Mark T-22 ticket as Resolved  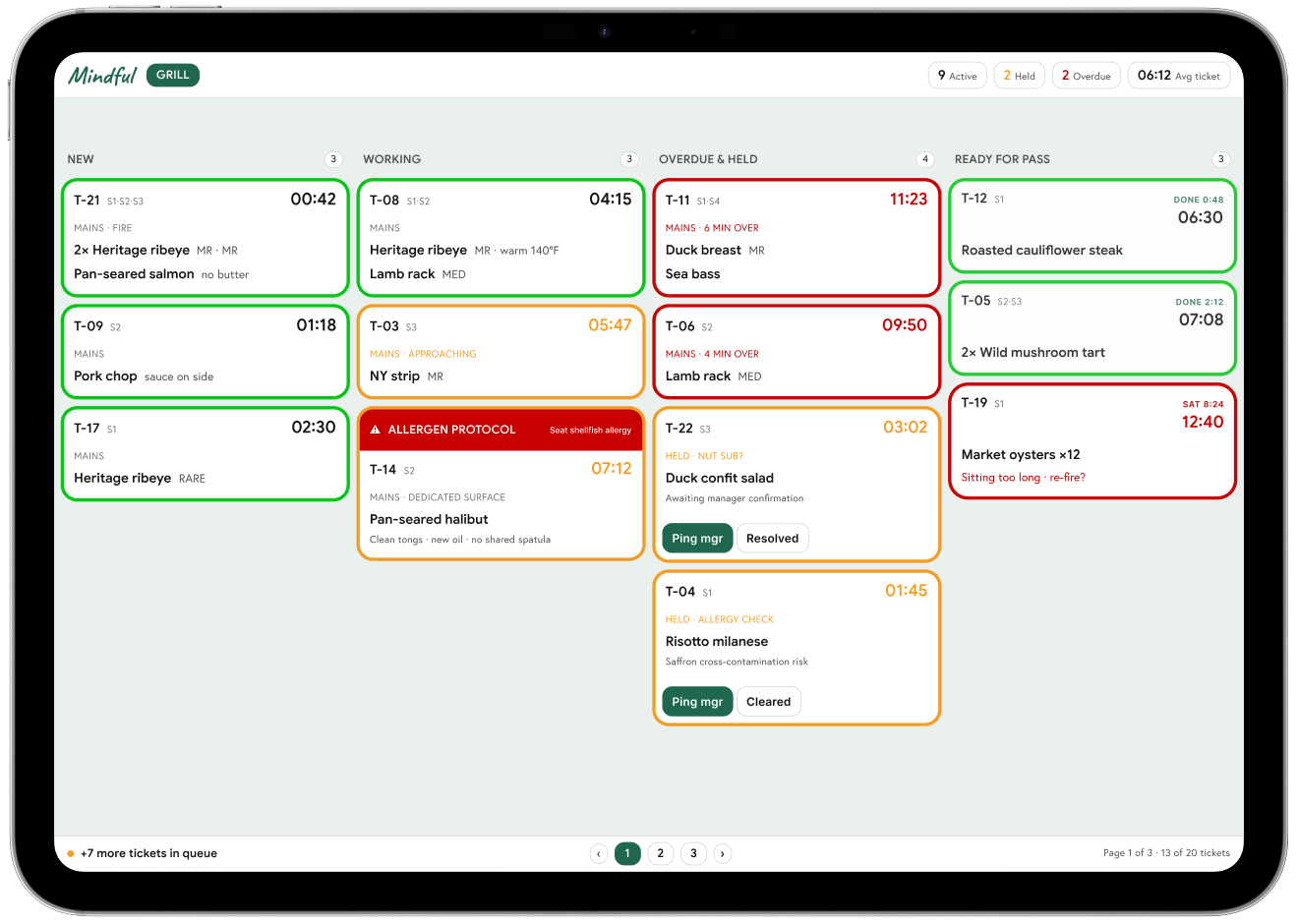coord(772,538)
